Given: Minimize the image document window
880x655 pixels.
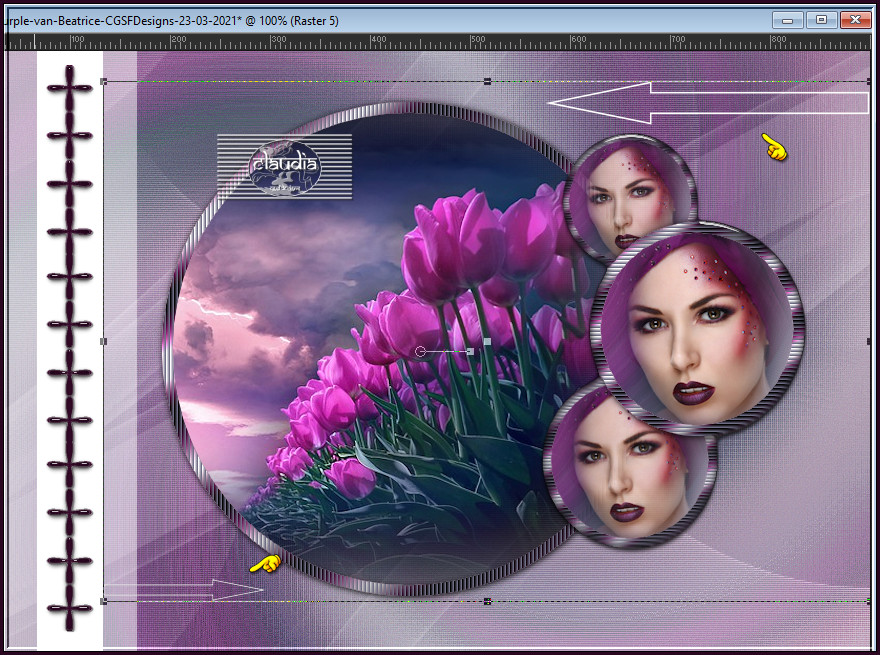Looking at the screenshot, I should click(x=787, y=20).
